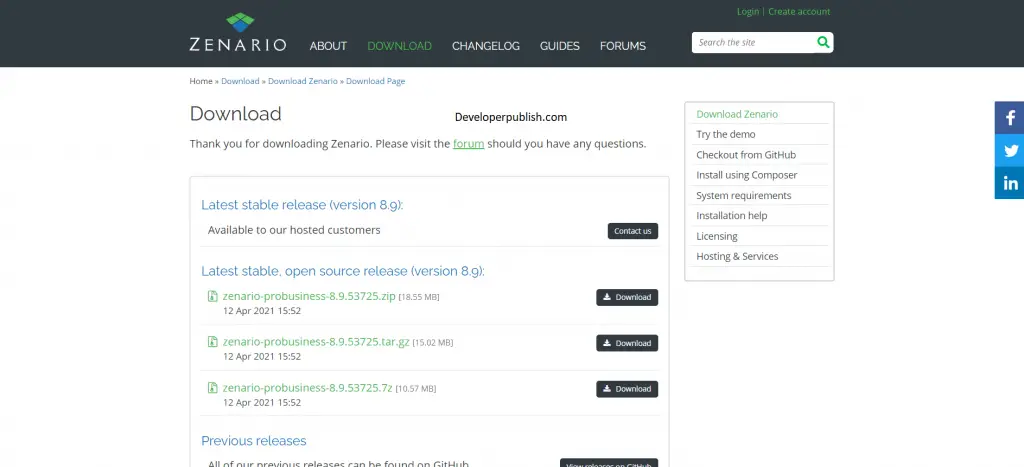The width and height of the screenshot is (1024, 467).
Task: Visit the FORUMS section
Action: point(623,46)
